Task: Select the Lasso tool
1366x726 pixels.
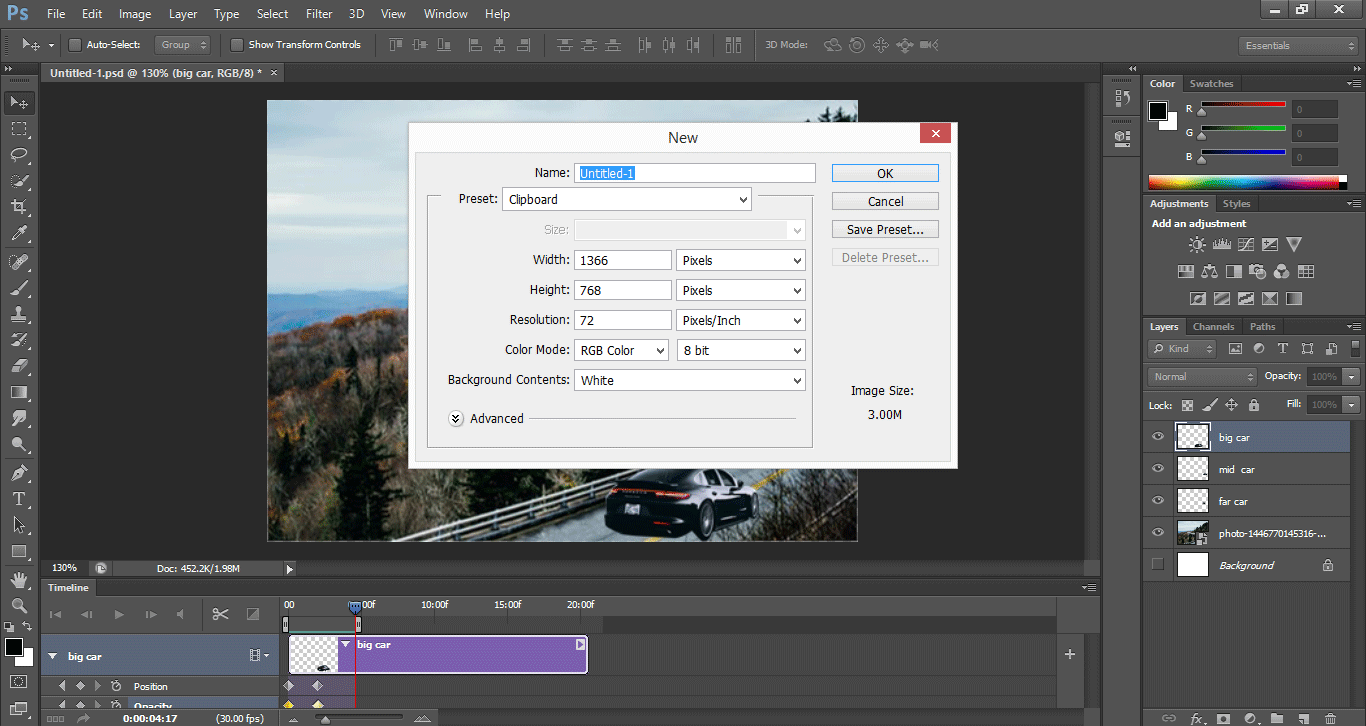Action: [19, 155]
